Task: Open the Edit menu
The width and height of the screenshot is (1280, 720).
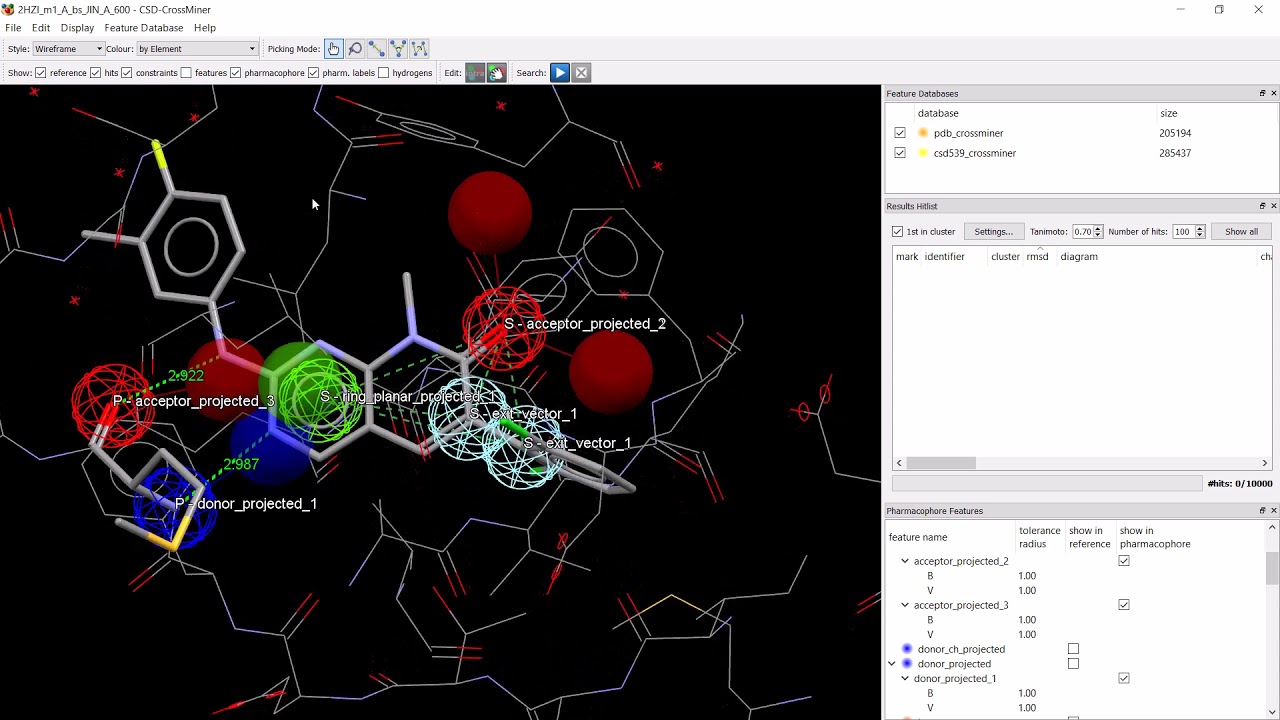Action: [x=41, y=28]
